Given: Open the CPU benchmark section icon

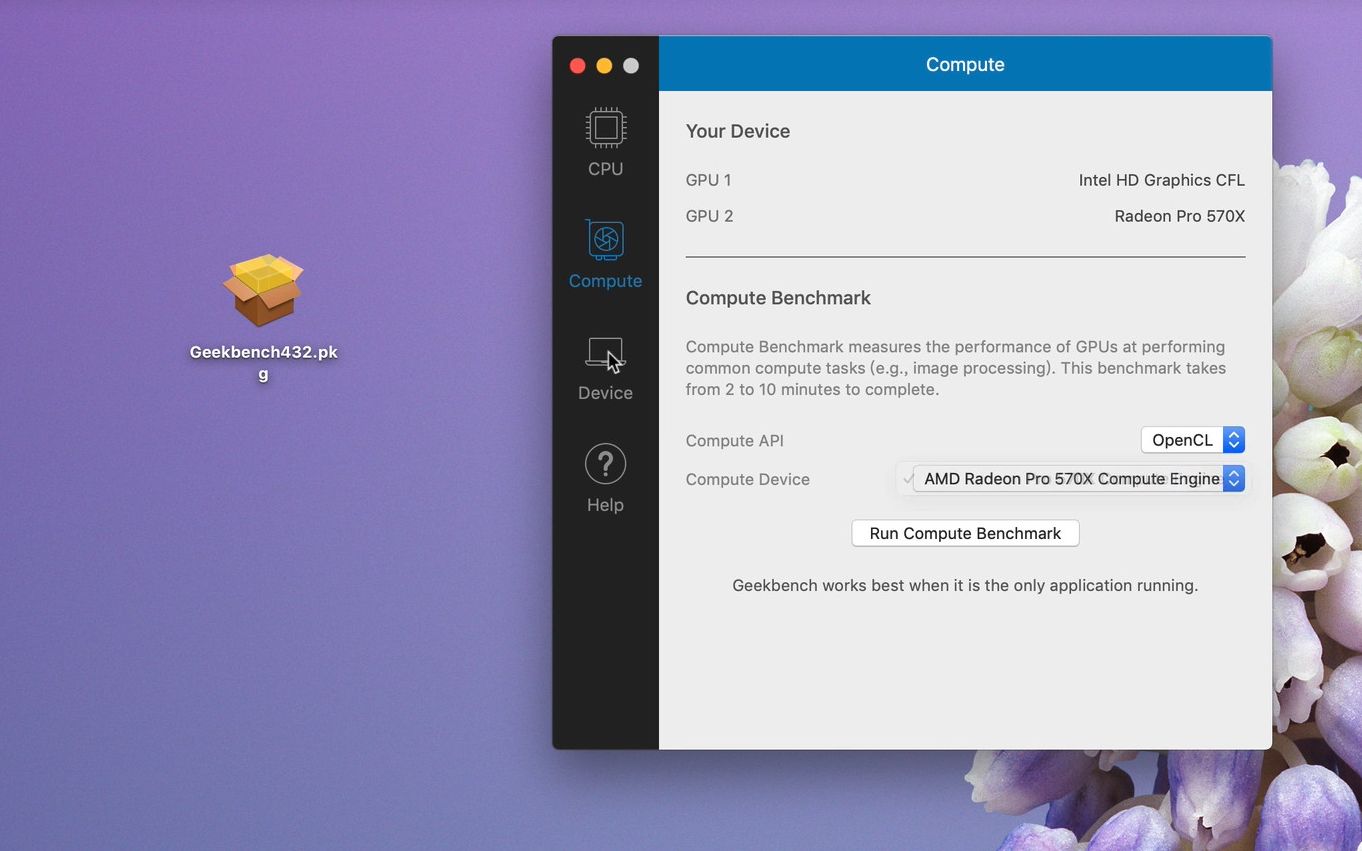Looking at the screenshot, I should click(605, 128).
